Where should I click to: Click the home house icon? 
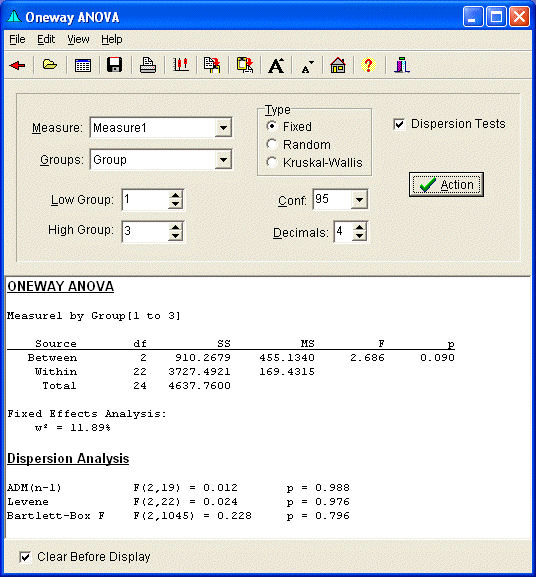click(338, 65)
